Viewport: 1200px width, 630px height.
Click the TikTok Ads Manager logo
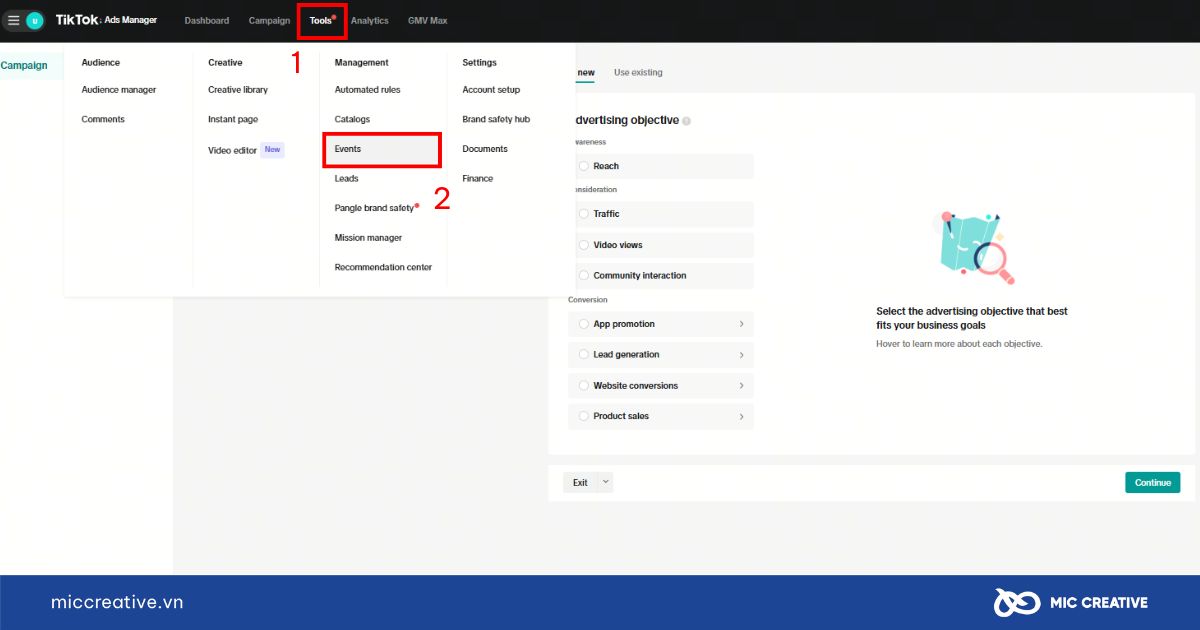(x=106, y=20)
